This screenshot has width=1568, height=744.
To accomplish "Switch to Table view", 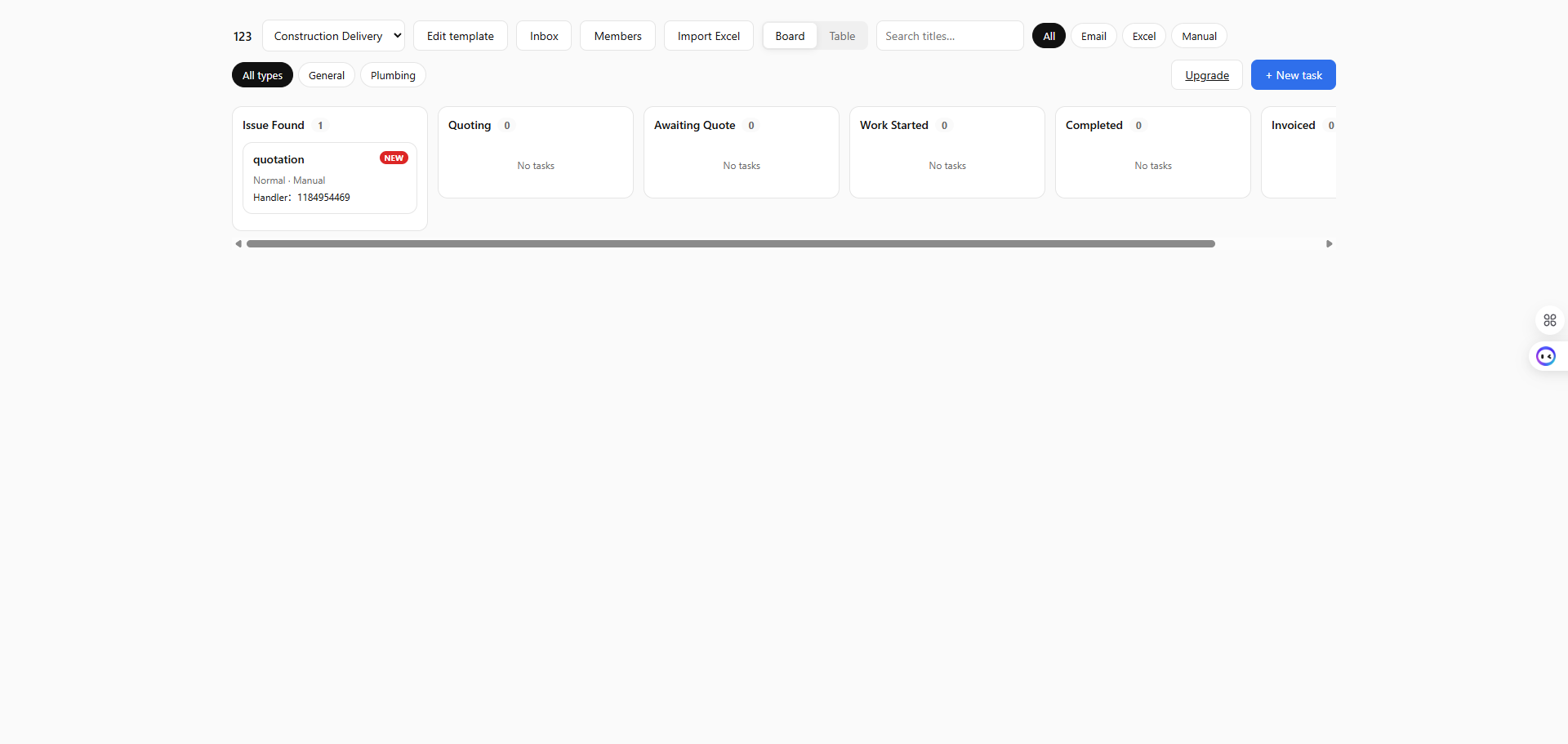I will pyautogui.click(x=842, y=36).
